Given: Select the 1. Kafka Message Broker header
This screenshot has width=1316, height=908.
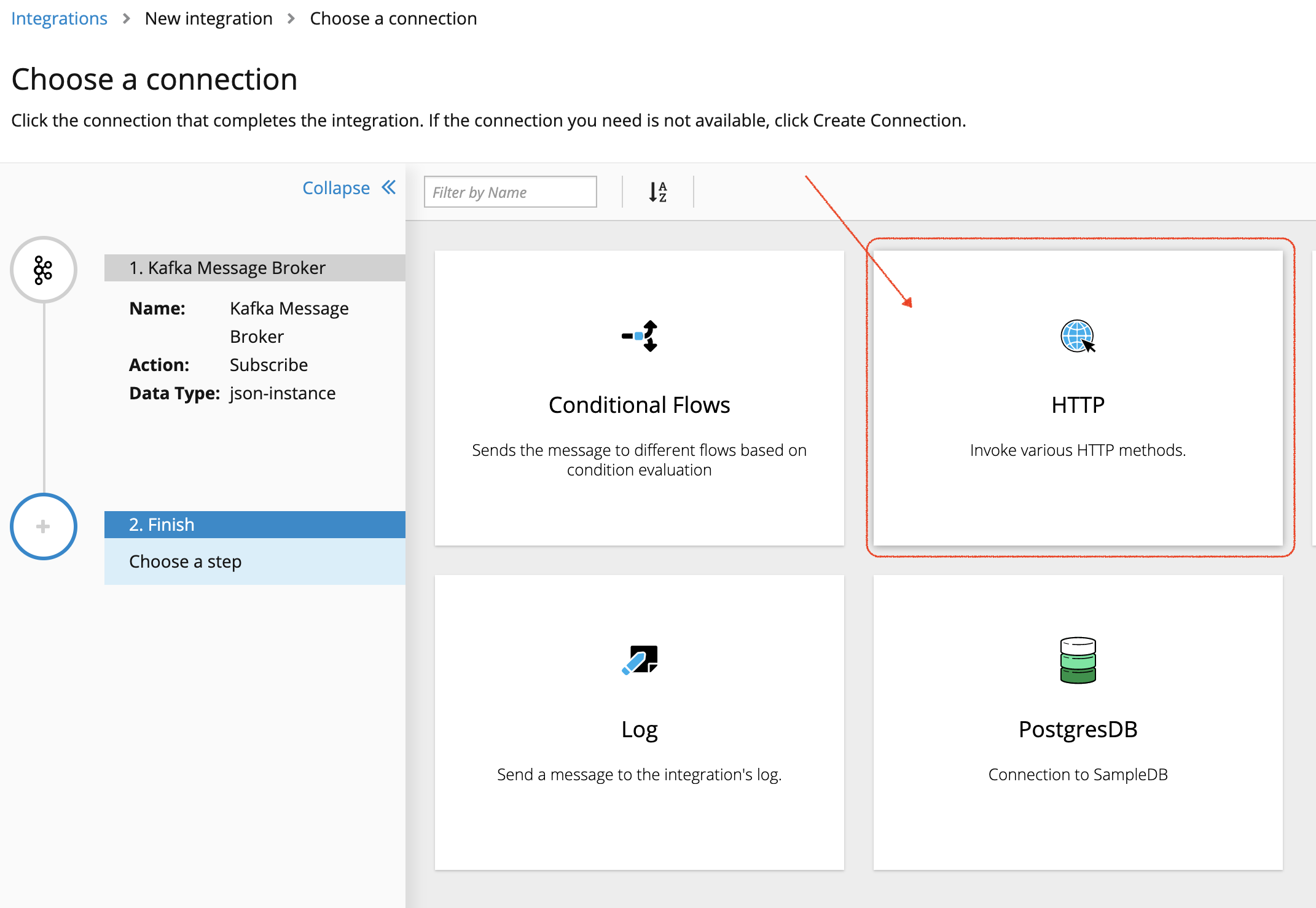Looking at the screenshot, I should pos(254,268).
